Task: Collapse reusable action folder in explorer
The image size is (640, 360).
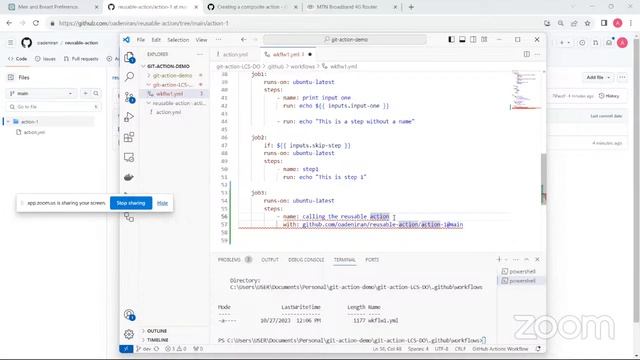Action: click(173, 103)
